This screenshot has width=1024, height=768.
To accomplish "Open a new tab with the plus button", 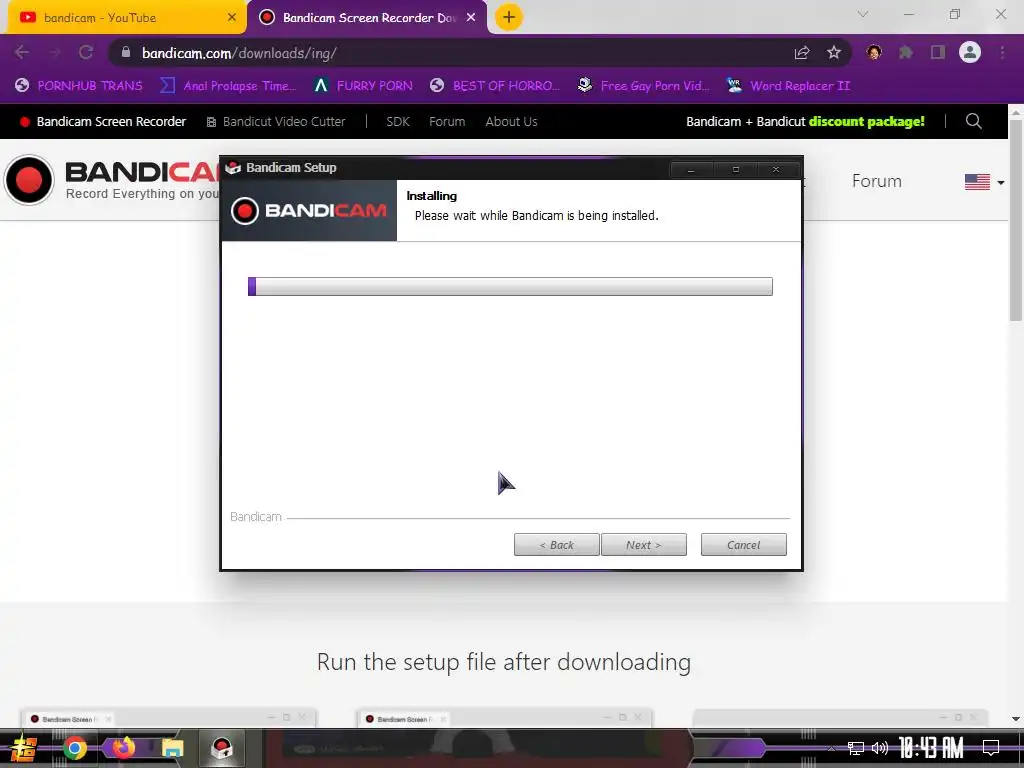I will pyautogui.click(x=509, y=18).
